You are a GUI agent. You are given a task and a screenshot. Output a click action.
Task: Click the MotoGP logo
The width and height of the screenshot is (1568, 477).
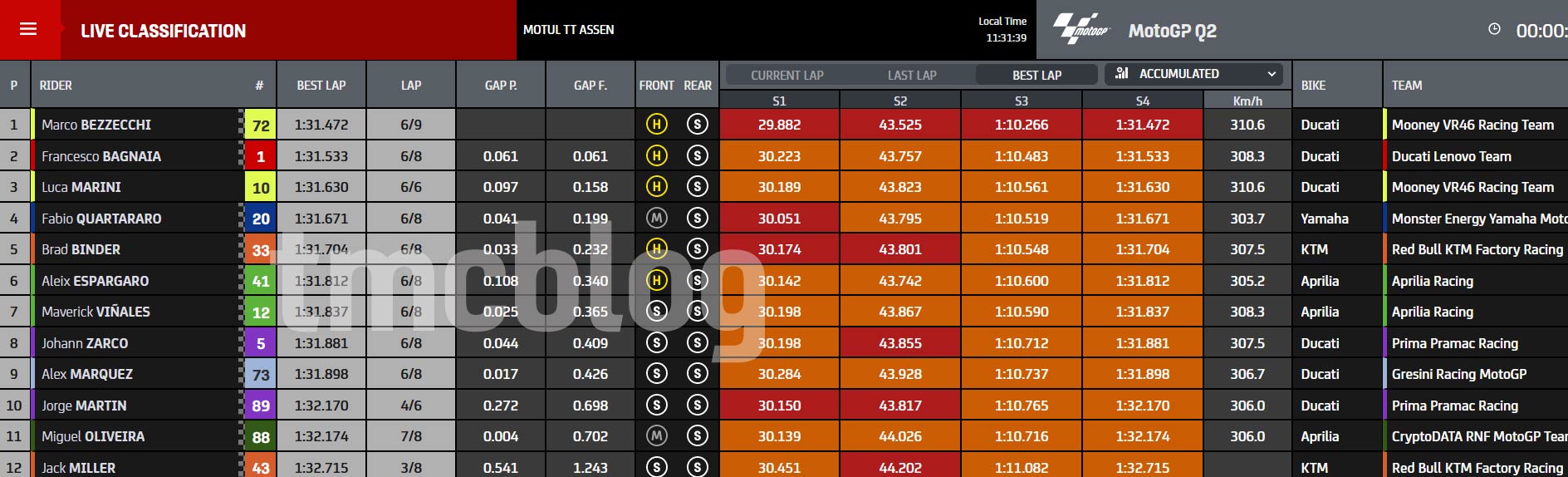[x=1080, y=30]
